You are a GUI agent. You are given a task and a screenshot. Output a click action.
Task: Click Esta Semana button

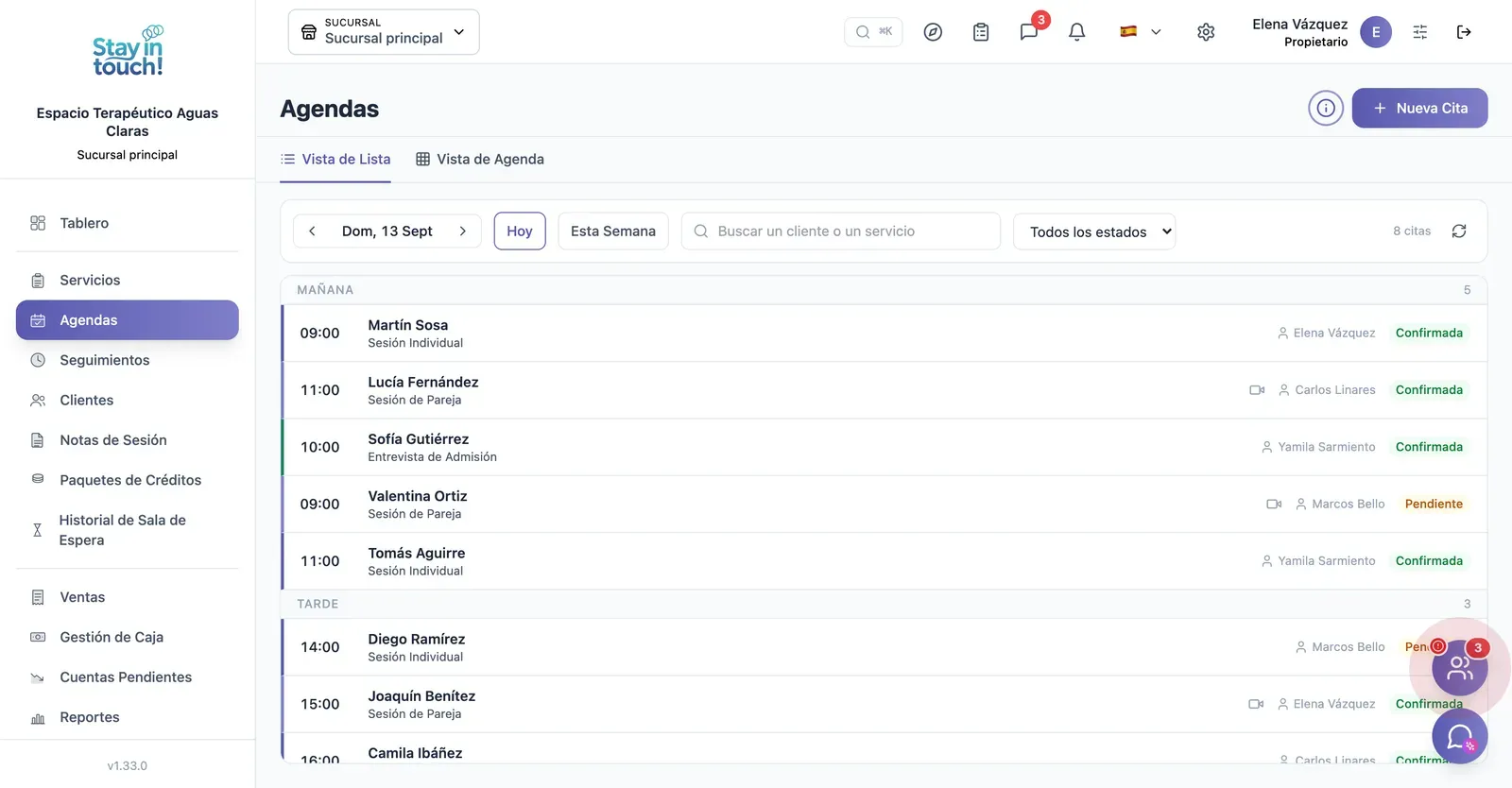(613, 231)
